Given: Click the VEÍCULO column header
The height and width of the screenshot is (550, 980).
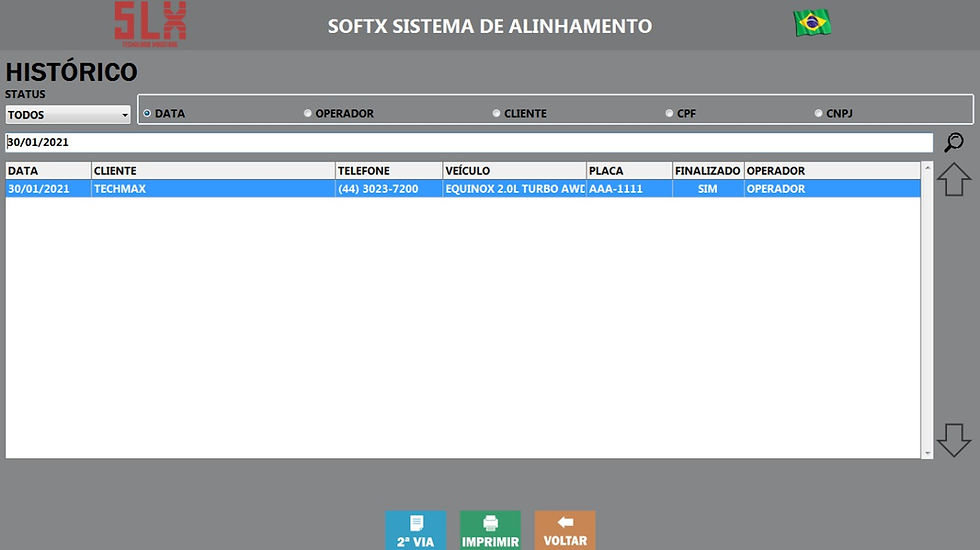Looking at the screenshot, I should [x=514, y=171].
